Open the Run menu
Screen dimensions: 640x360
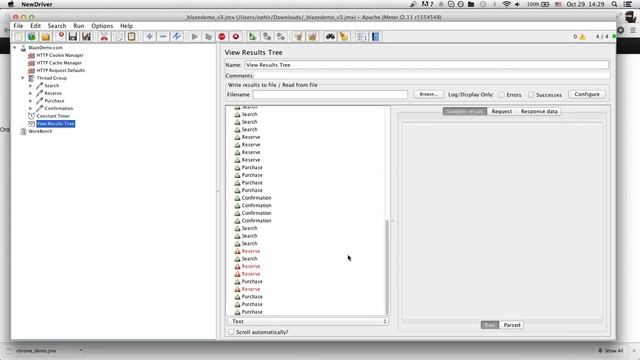coord(79,26)
